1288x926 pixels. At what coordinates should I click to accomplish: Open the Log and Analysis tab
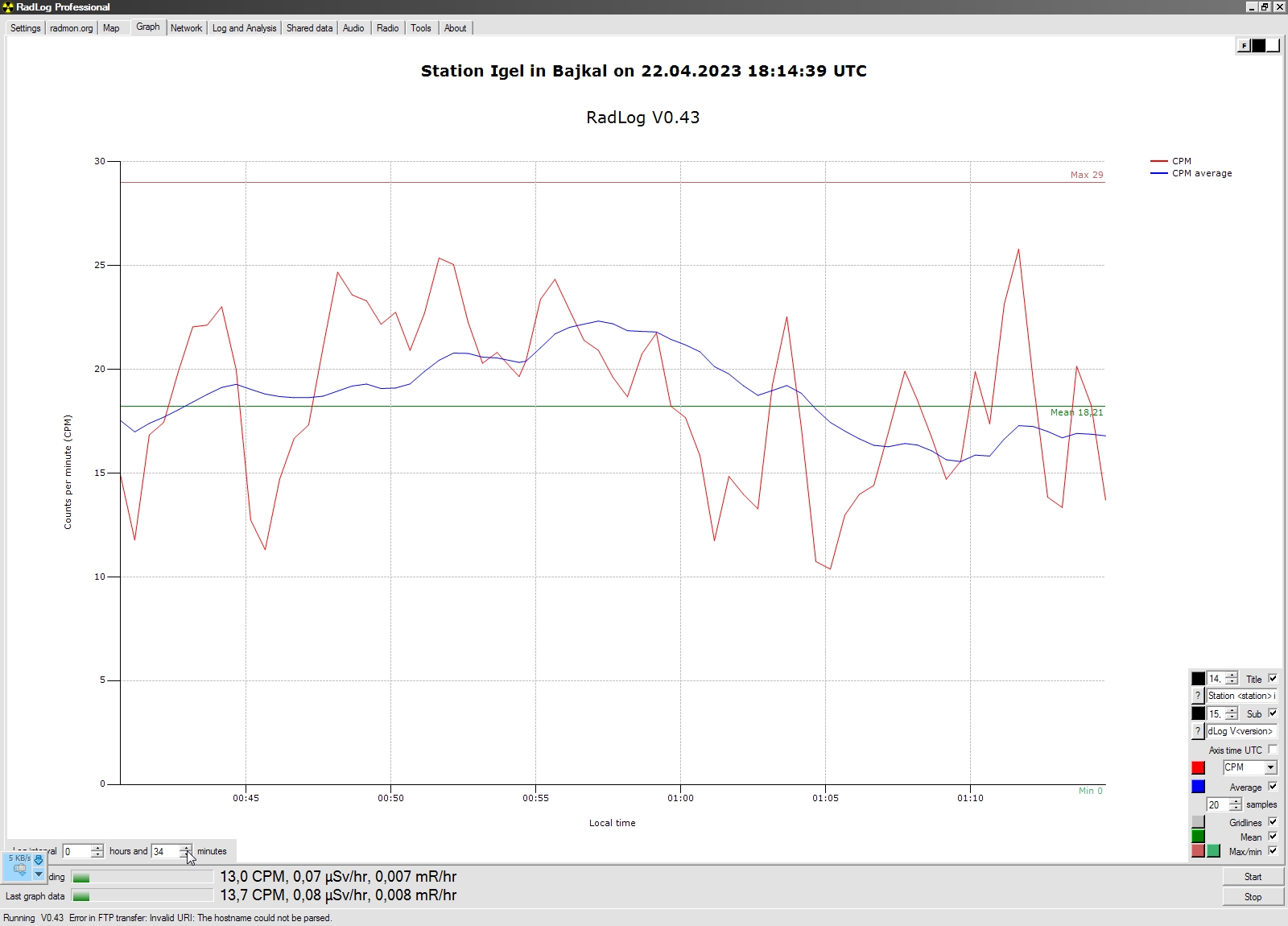click(244, 28)
